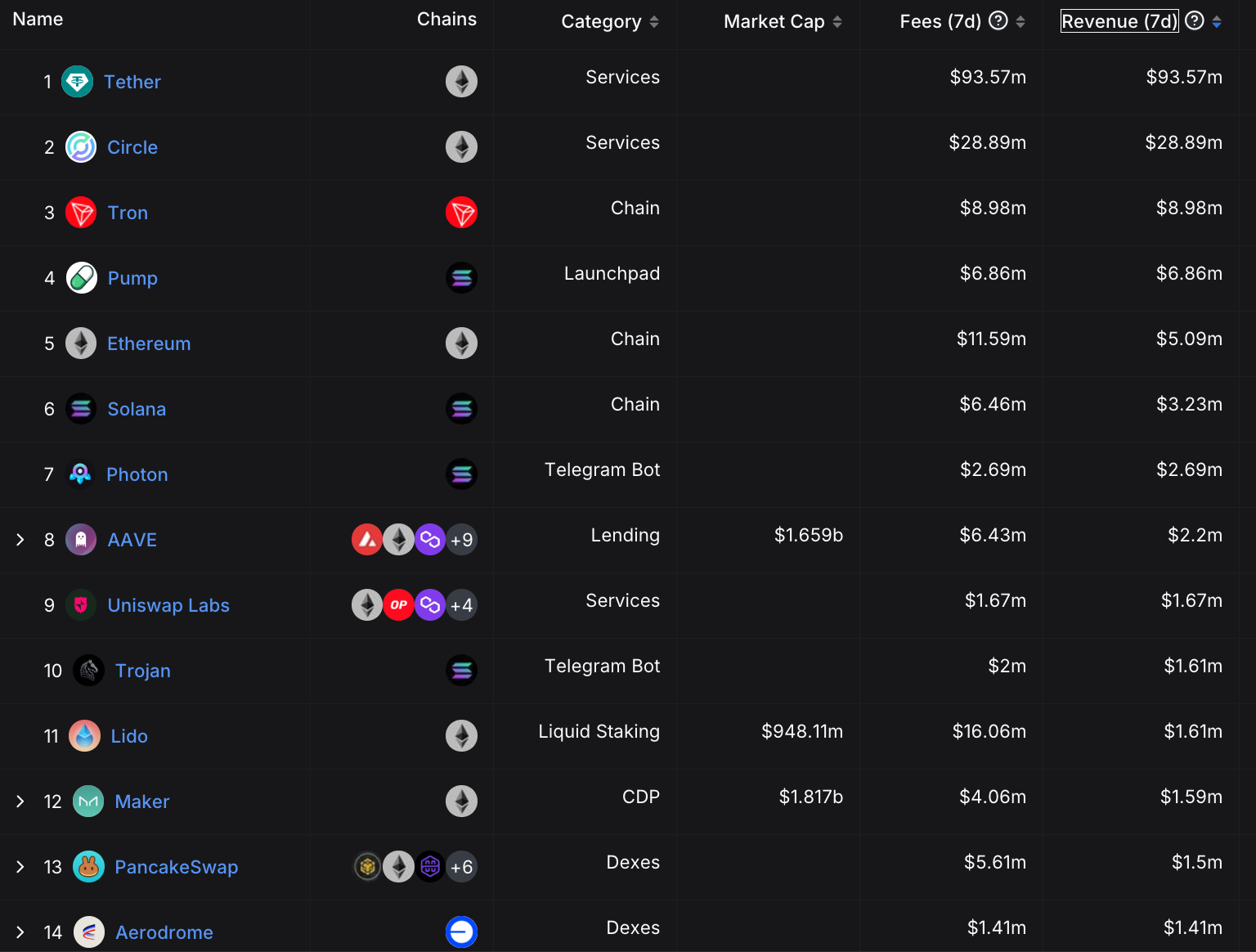Click the PancakeSwap bunny logo icon
The width and height of the screenshot is (1256, 952).
pos(88,867)
